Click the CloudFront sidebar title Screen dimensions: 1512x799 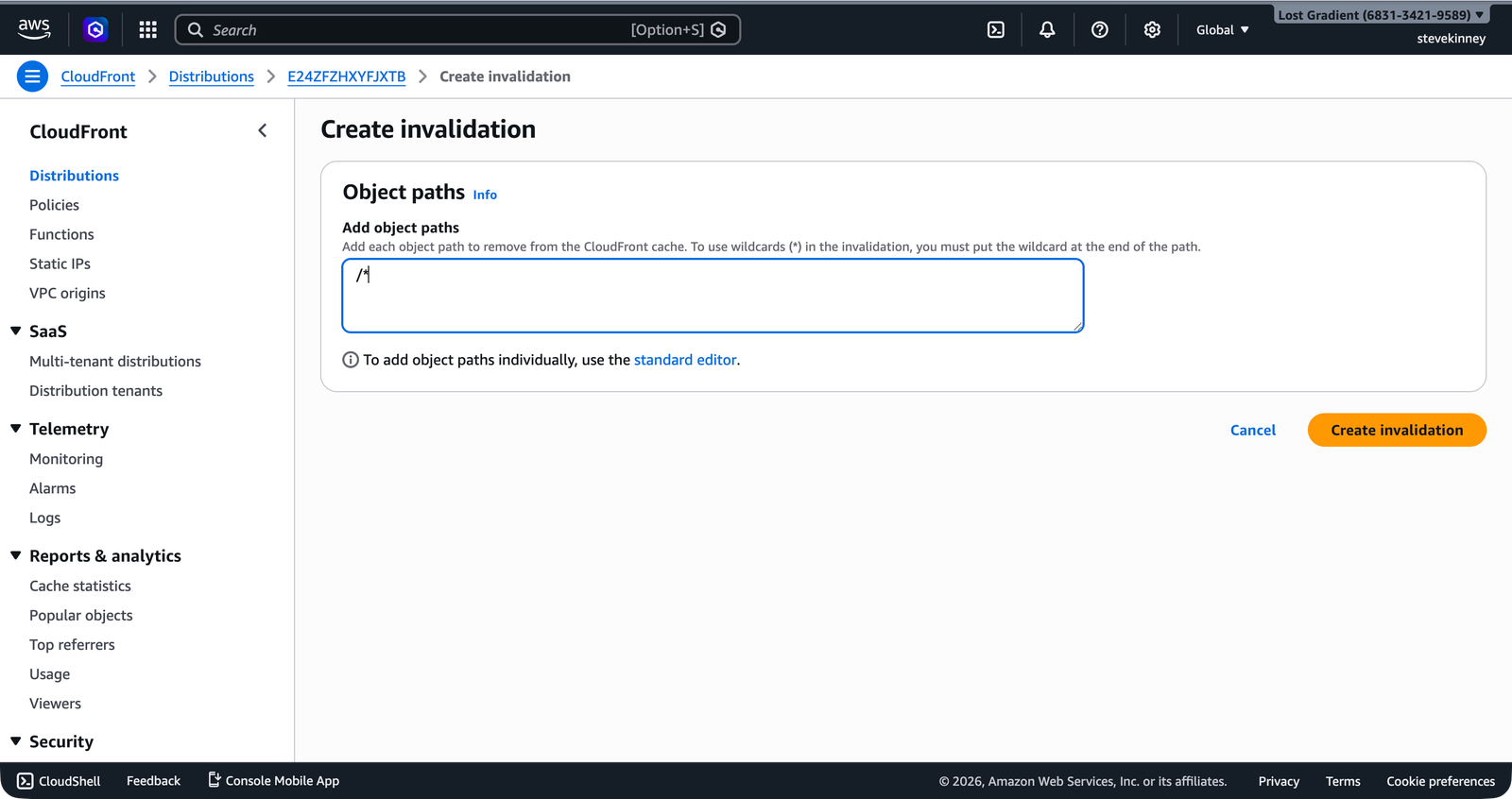[x=78, y=131]
